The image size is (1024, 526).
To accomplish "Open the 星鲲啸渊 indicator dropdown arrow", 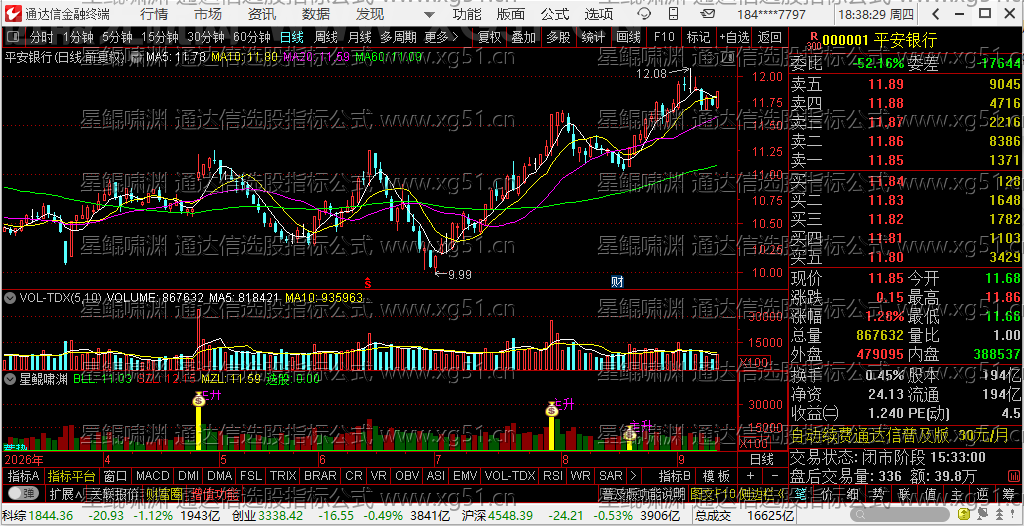I will pos(10,378).
